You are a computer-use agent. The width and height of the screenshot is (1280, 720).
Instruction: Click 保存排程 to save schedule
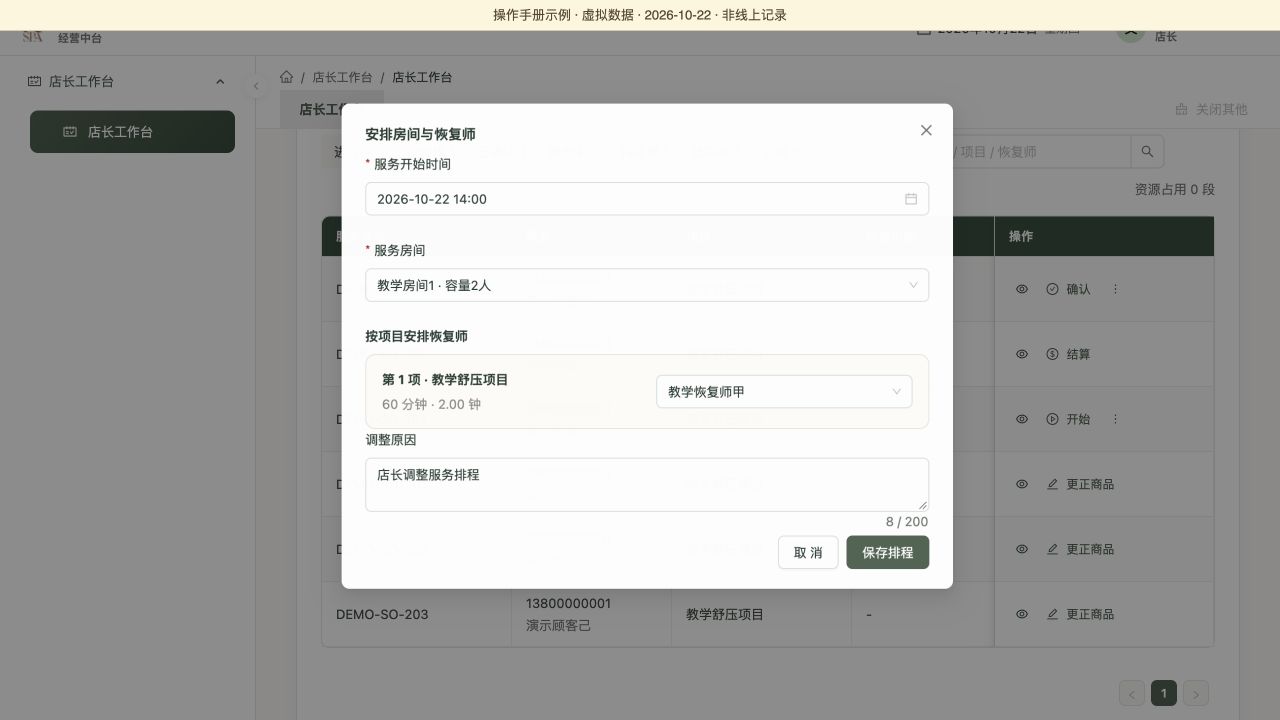click(888, 553)
